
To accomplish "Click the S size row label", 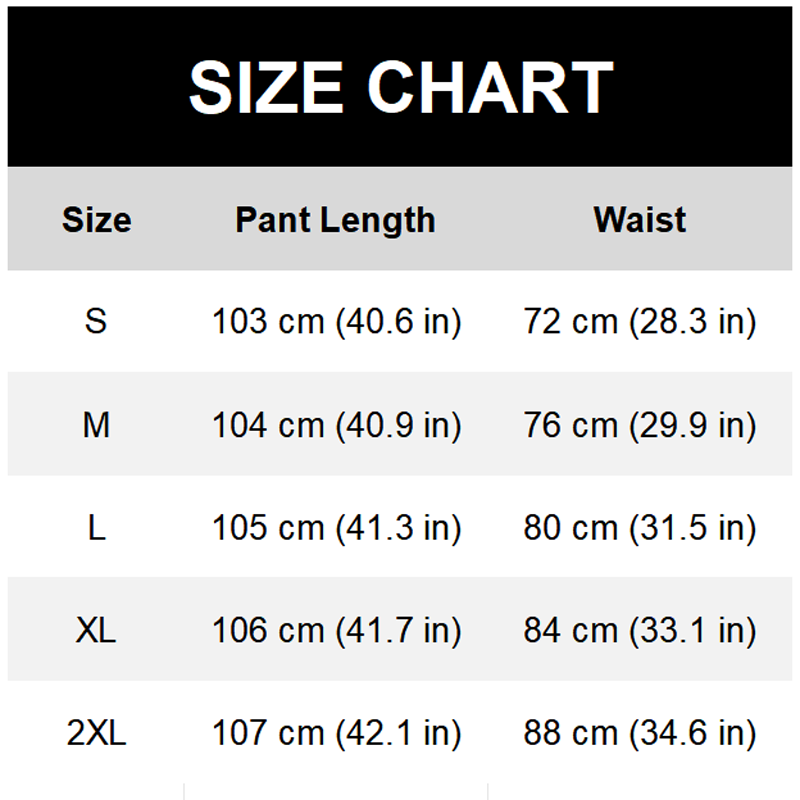I will click(96, 322).
